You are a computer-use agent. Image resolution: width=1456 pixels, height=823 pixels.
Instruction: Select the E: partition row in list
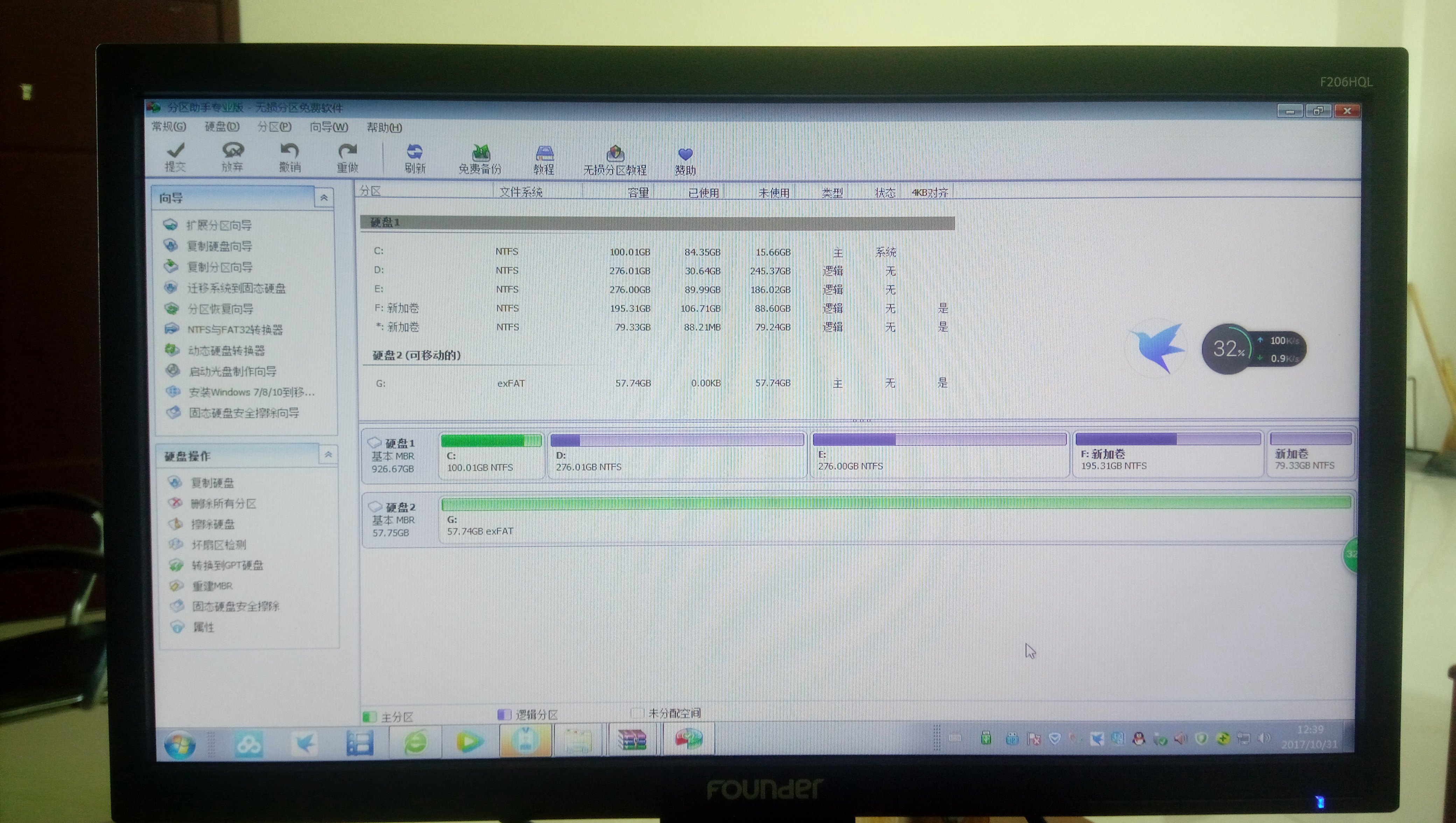[x=657, y=289]
